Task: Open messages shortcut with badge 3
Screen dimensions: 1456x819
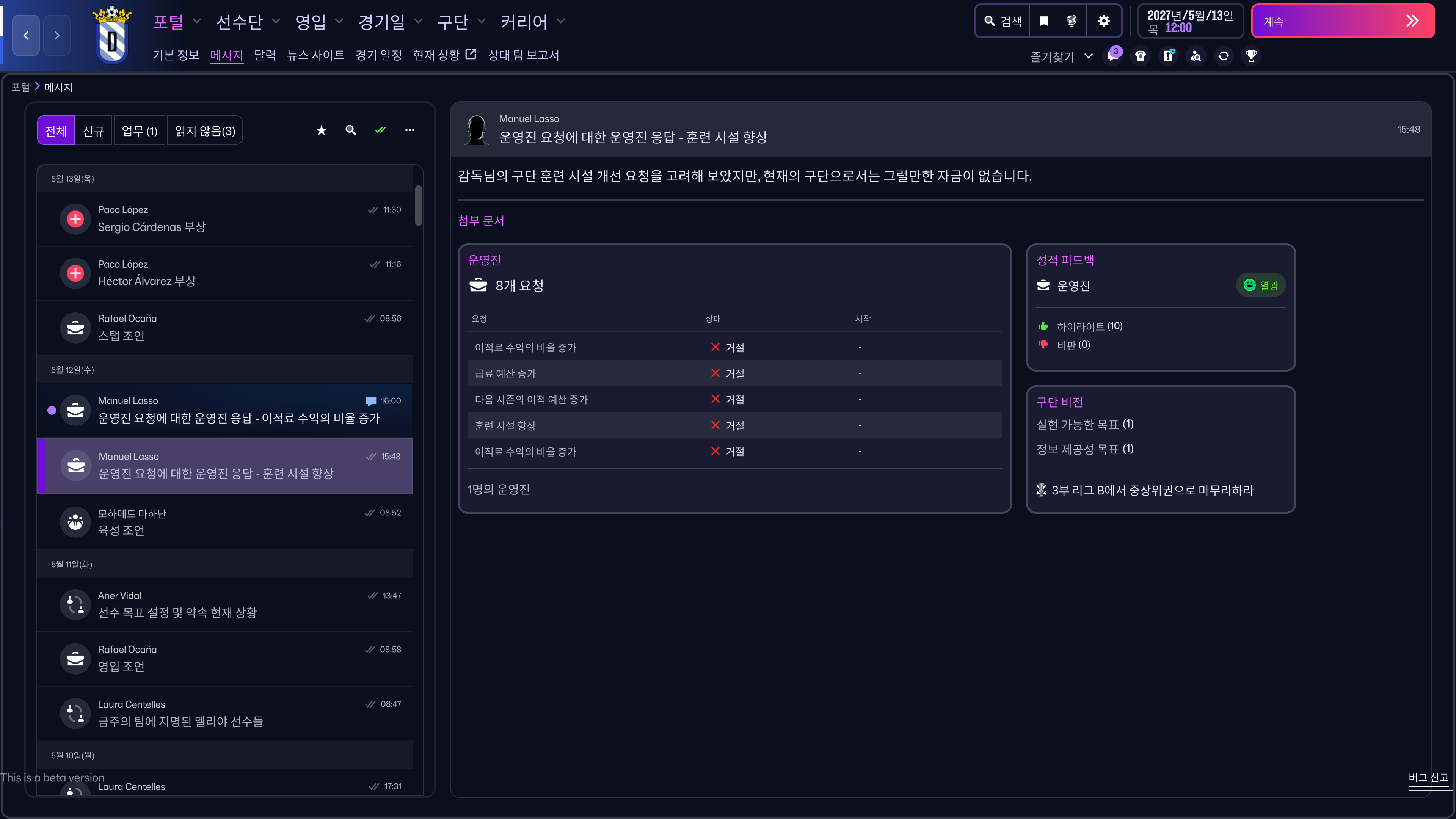Action: [1113, 55]
